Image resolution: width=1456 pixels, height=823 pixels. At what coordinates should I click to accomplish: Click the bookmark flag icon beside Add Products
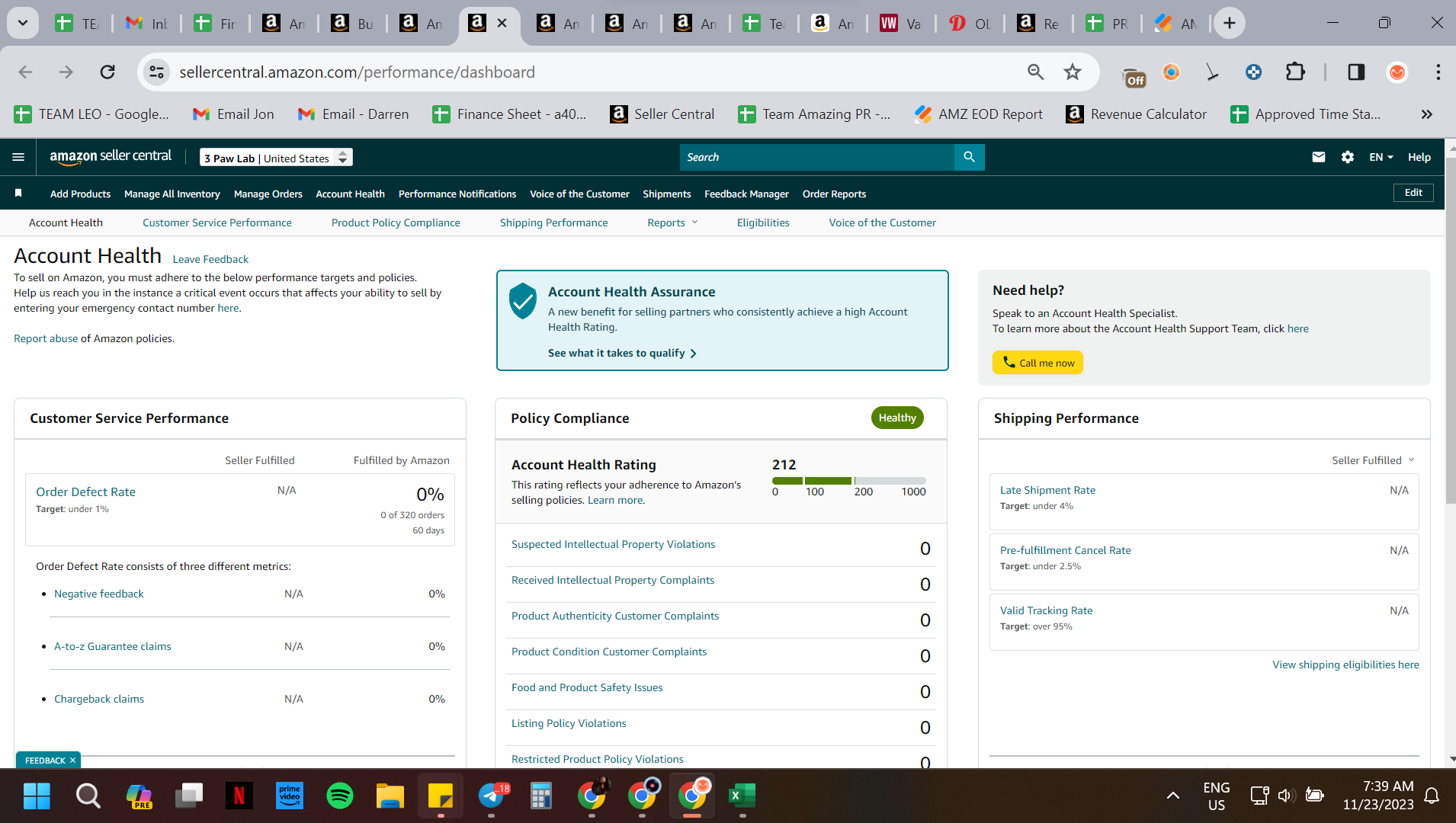click(18, 194)
